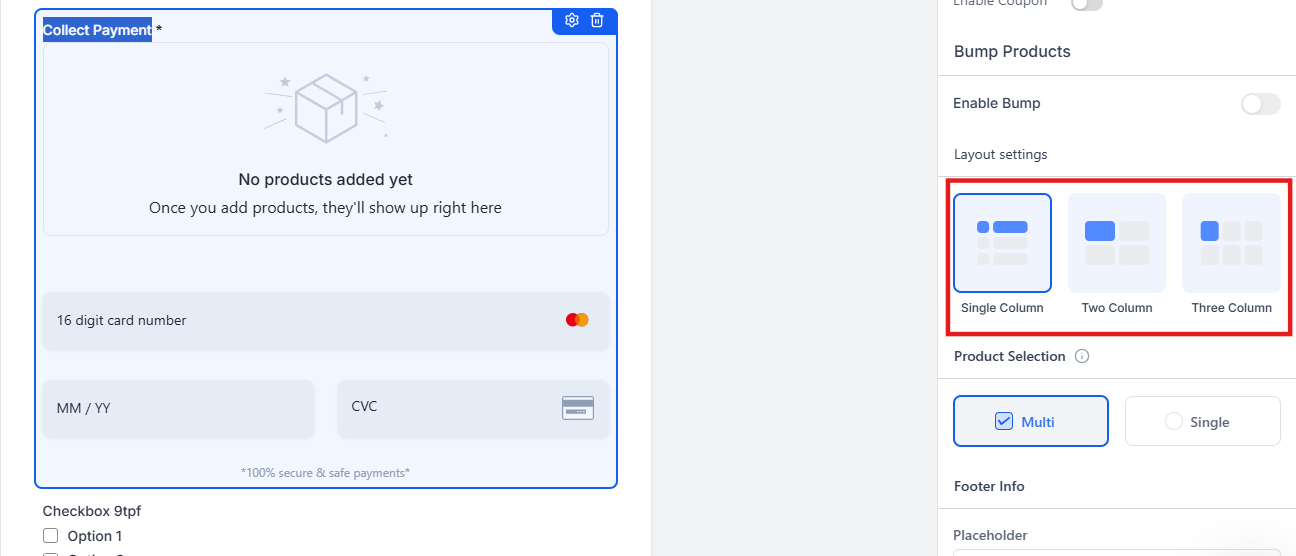Click the CVC input field

coord(440,408)
